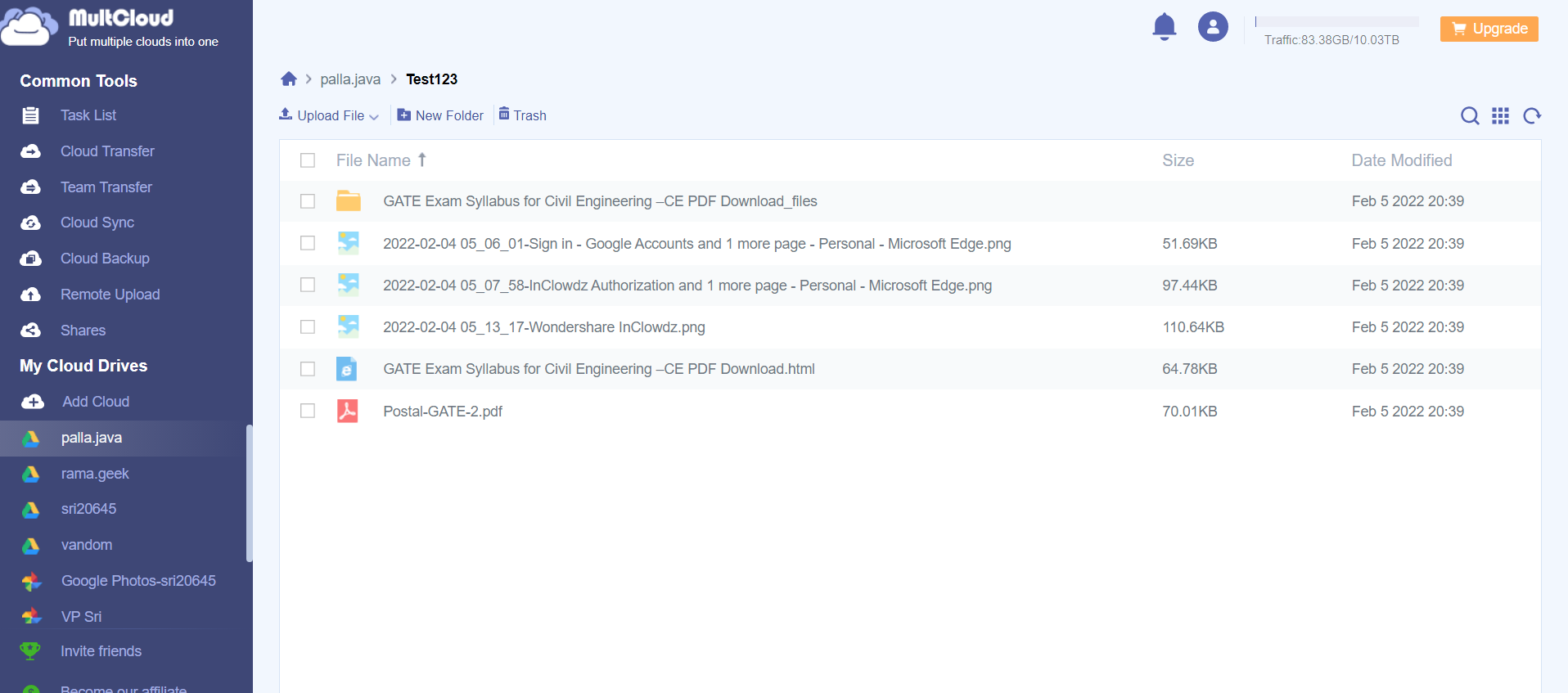Check the GATE Download_files folder checkbox

(x=308, y=201)
